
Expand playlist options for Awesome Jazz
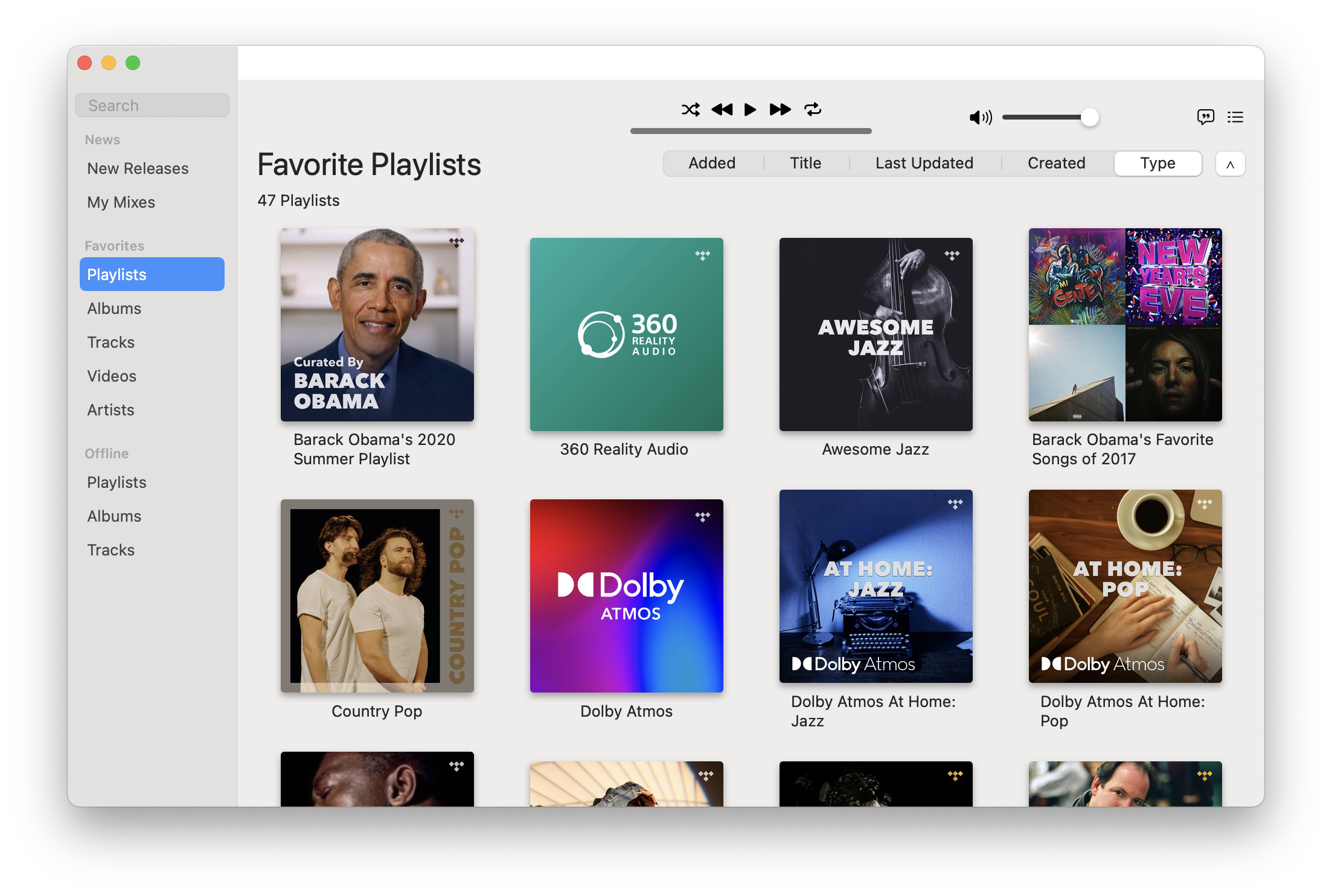click(951, 252)
